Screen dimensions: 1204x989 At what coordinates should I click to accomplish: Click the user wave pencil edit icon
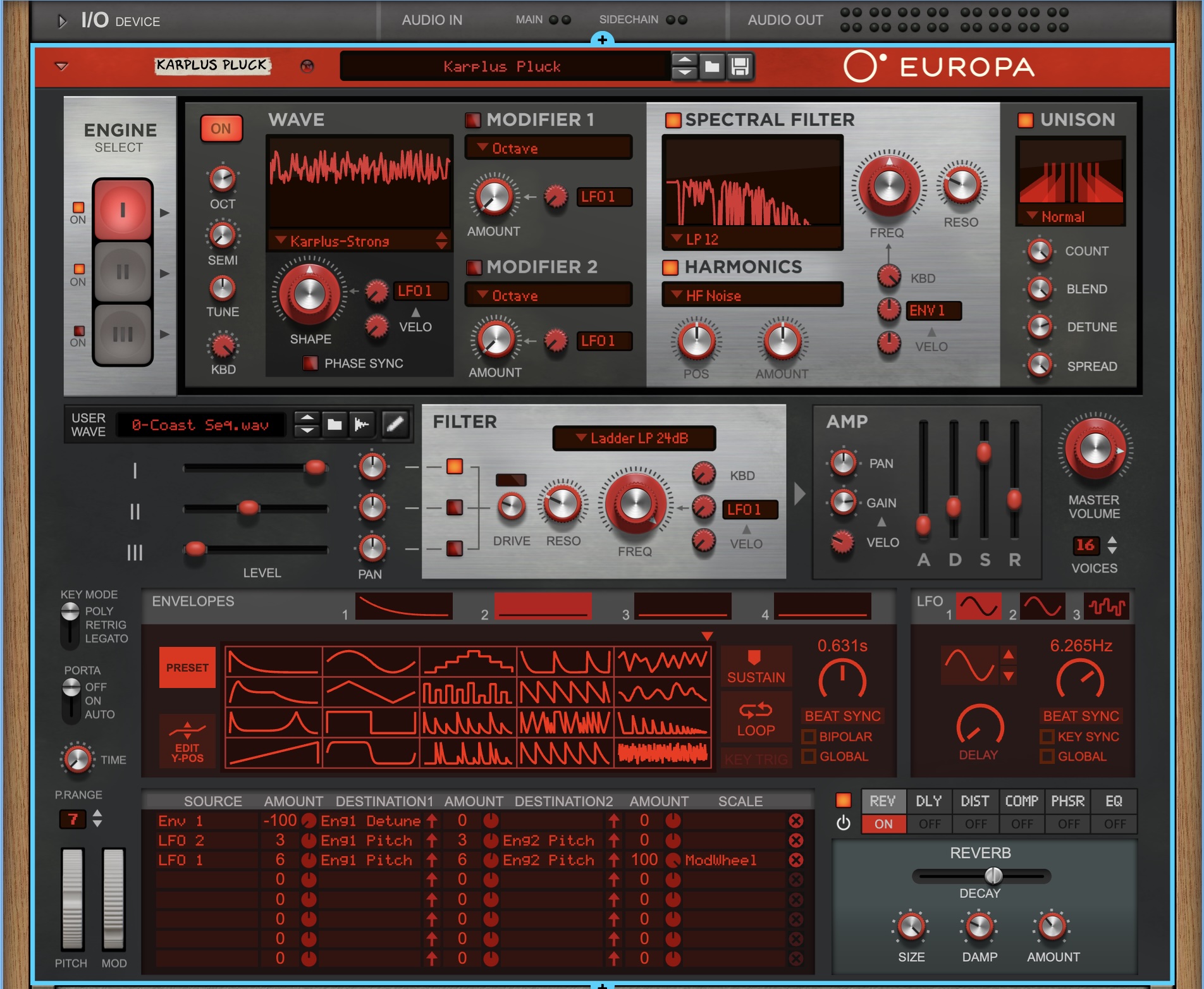[x=395, y=424]
